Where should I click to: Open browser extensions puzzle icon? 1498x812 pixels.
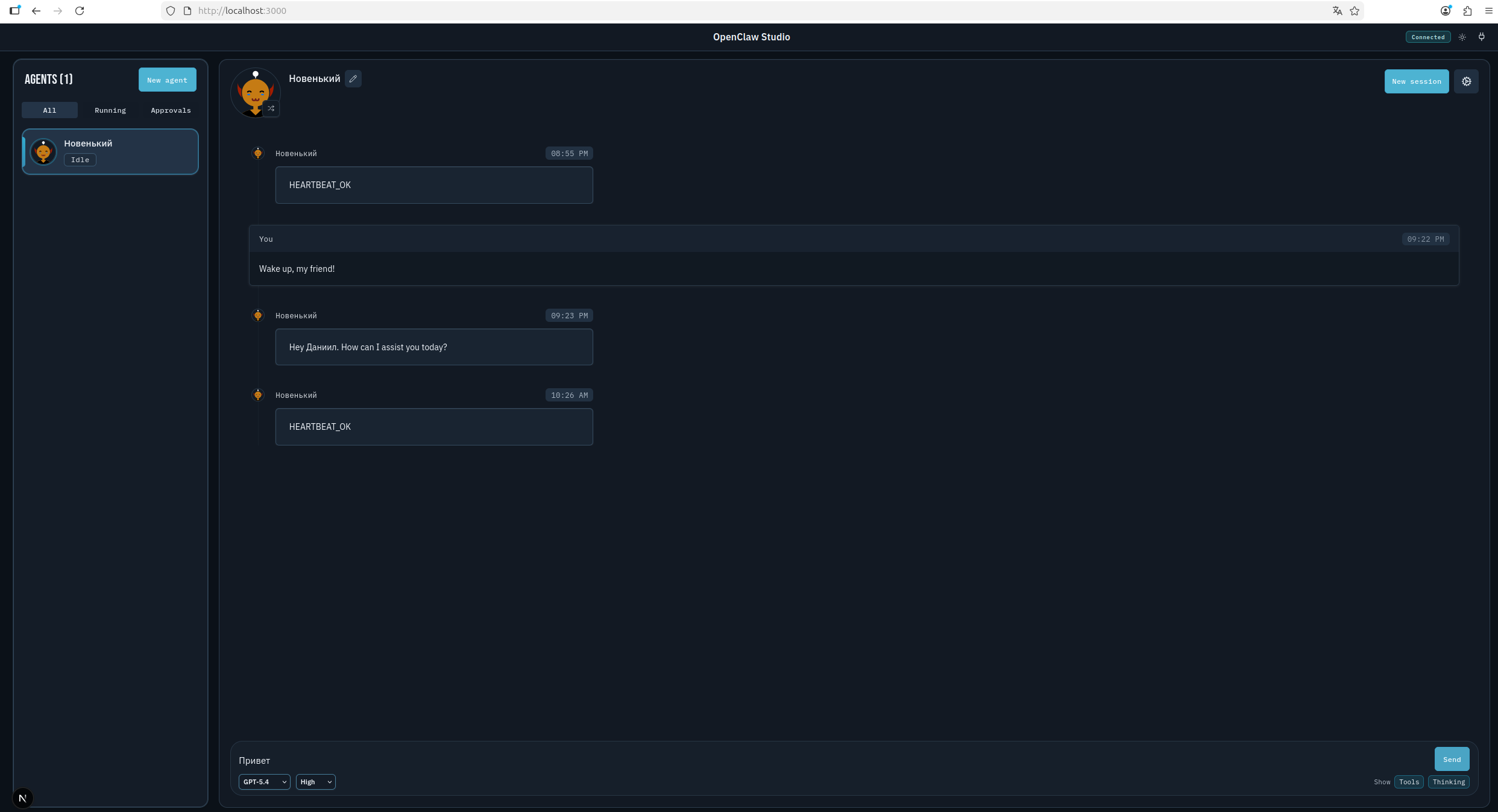pyautogui.click(x=1467, y=11)
